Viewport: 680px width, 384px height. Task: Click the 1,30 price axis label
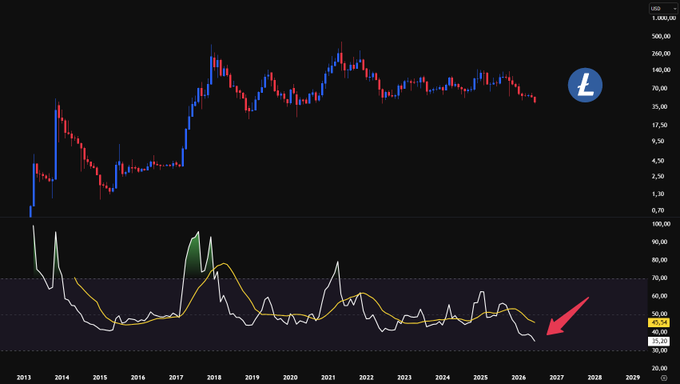(658, 194)
